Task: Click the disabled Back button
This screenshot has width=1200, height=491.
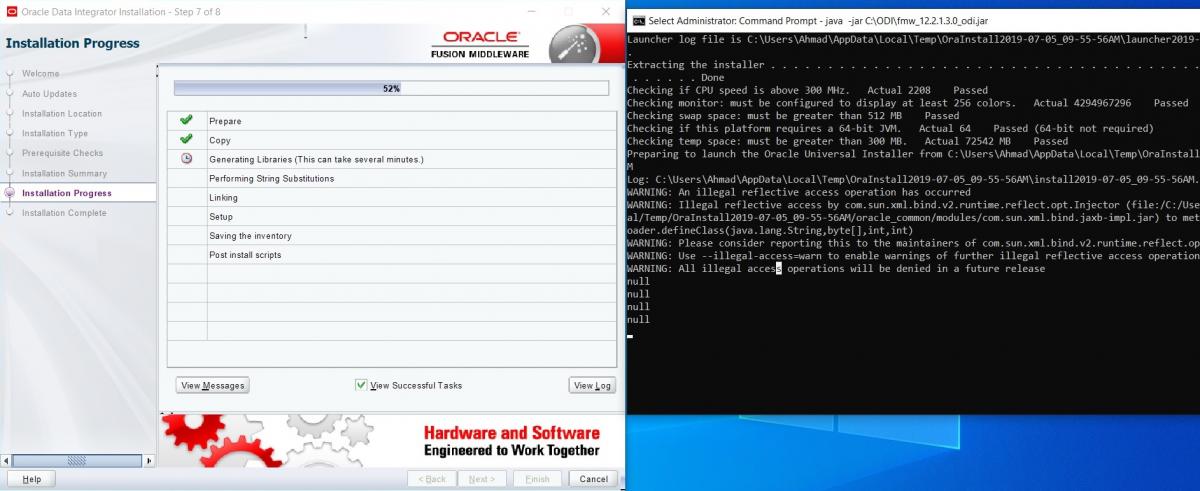Action: click(x=433, y=479)
